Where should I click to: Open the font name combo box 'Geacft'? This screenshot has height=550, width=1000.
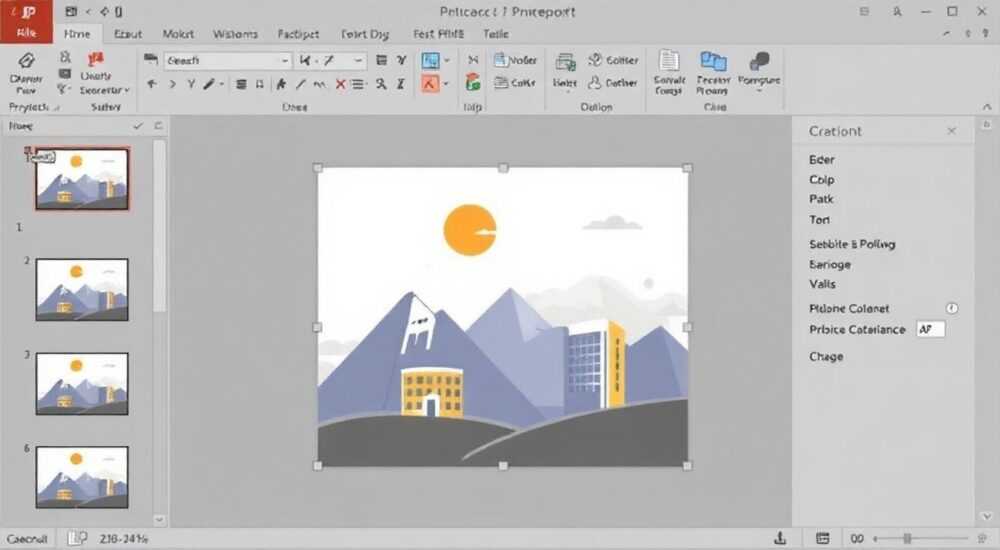228,61
